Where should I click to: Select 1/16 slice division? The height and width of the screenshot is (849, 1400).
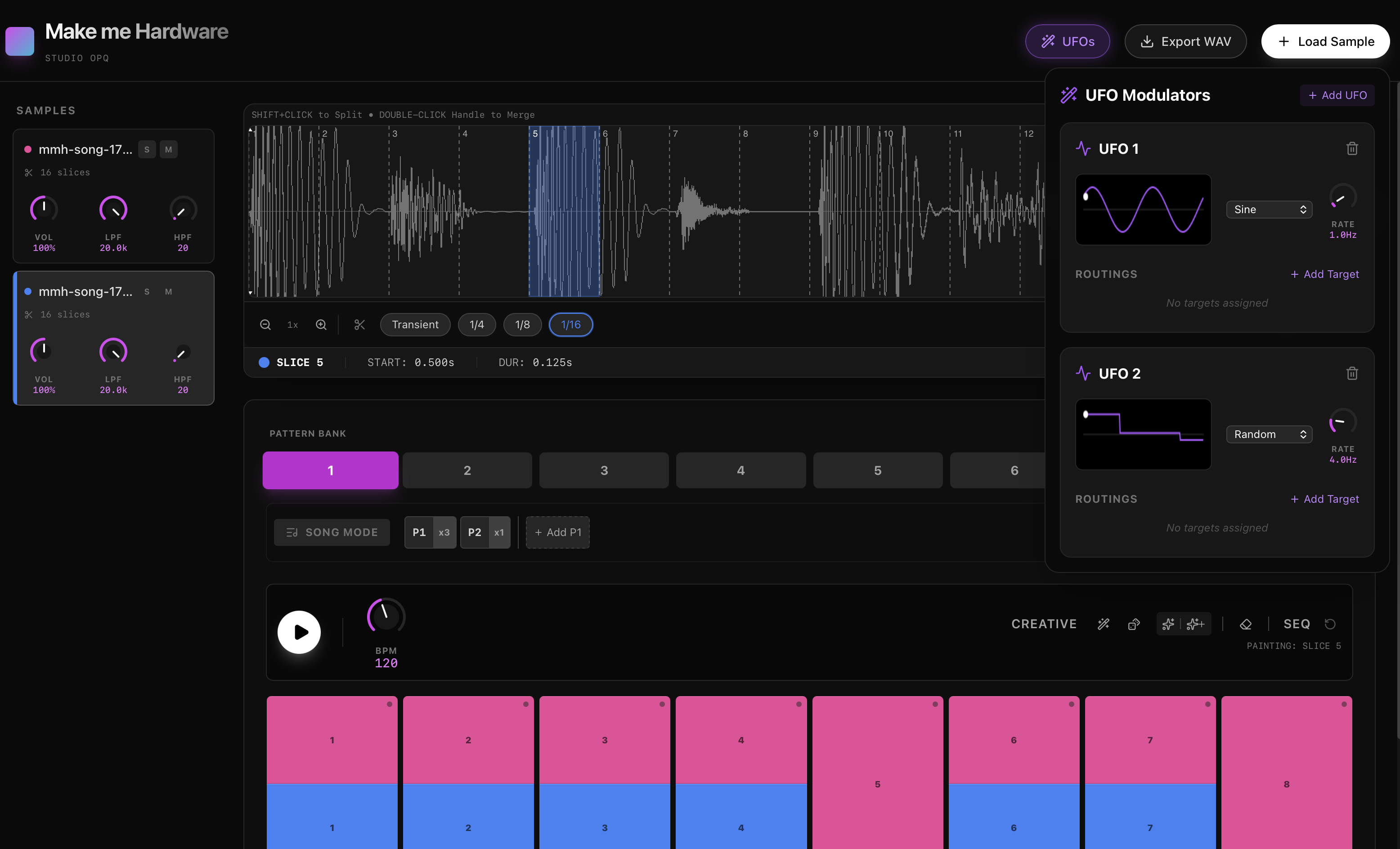coord(570,325)
